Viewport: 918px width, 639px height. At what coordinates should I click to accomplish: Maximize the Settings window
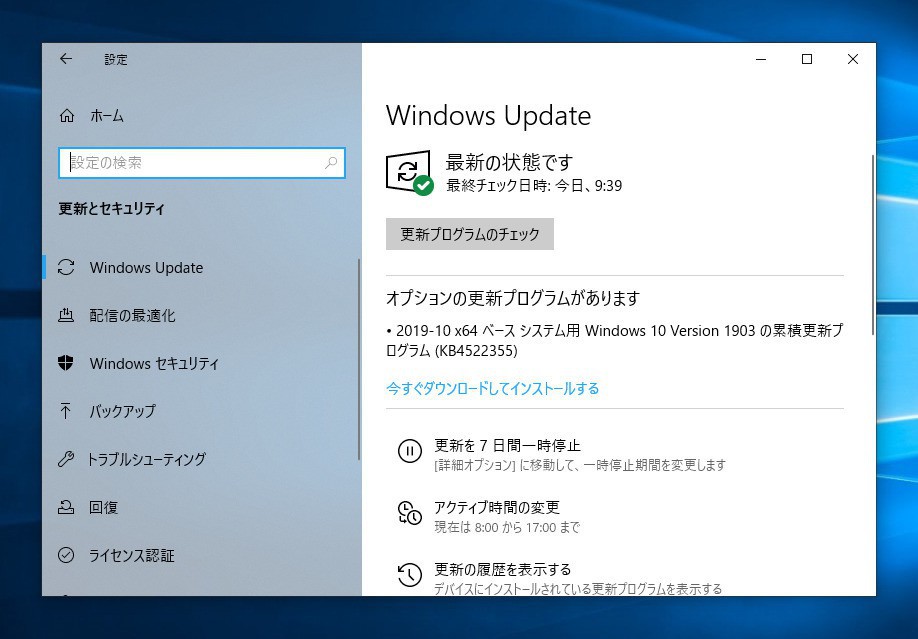(x=807, y=59)
